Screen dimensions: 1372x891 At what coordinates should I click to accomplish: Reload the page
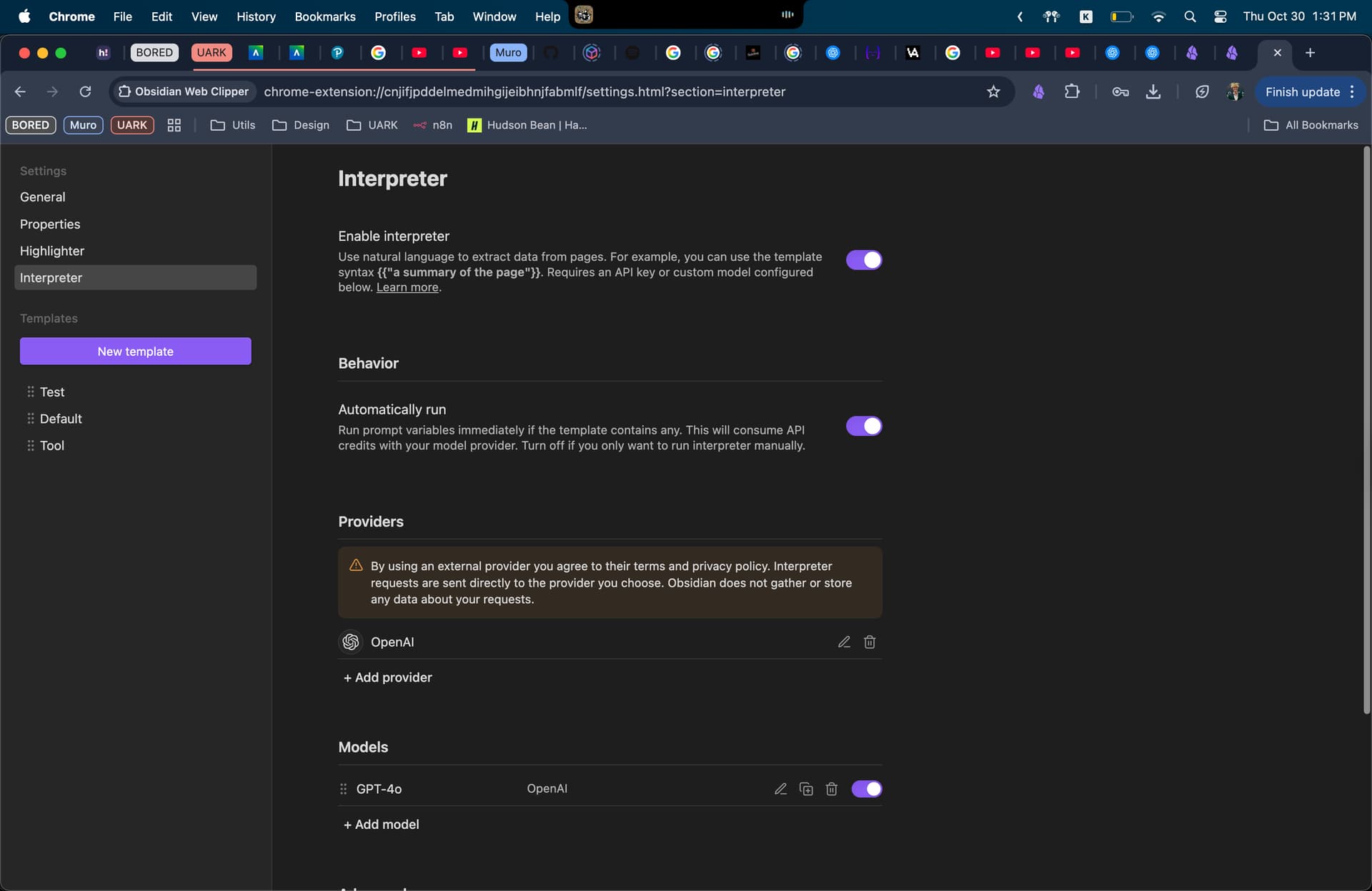click(x=85, y=91)
